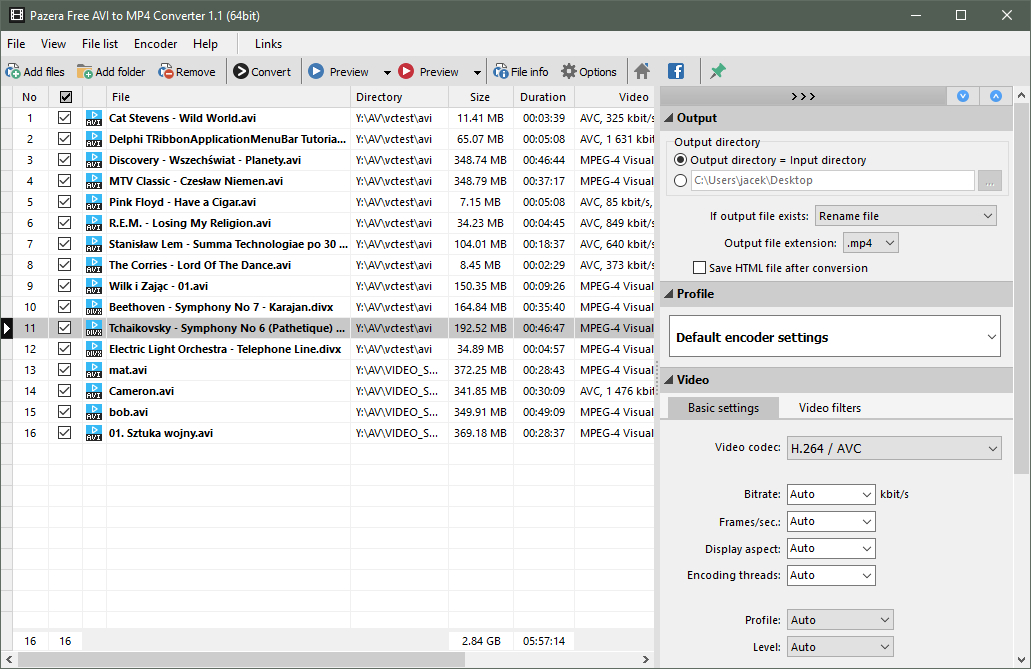
Task: Open the File list menu
Action: tap(100, 44)
